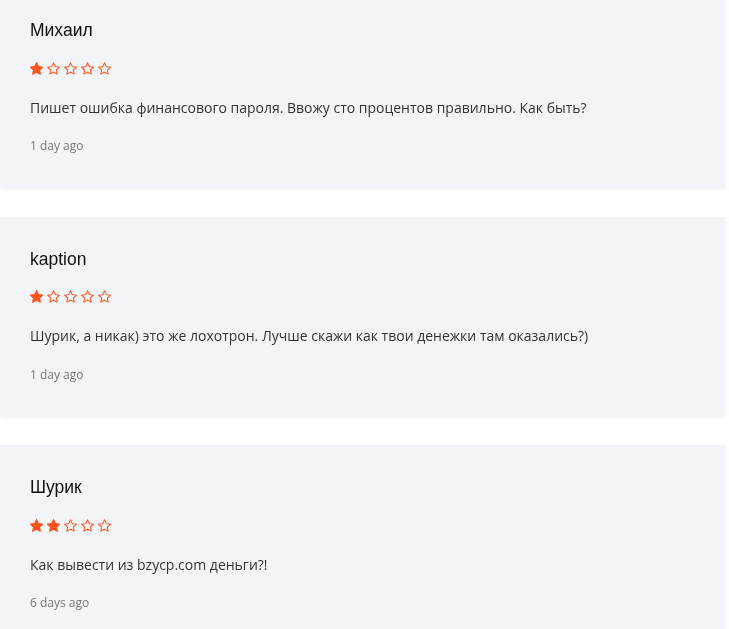Image resolution: width=729 pixels, height=629 pixels.
Task: Click '1 day ago' under kaption's review
Action: point(57,375)
